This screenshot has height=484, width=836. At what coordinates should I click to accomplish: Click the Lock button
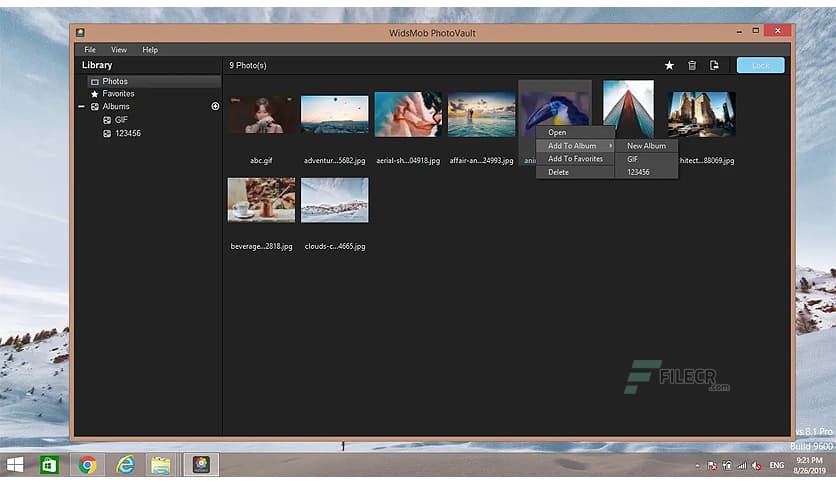pyautogui.click(x=760, y=65)
